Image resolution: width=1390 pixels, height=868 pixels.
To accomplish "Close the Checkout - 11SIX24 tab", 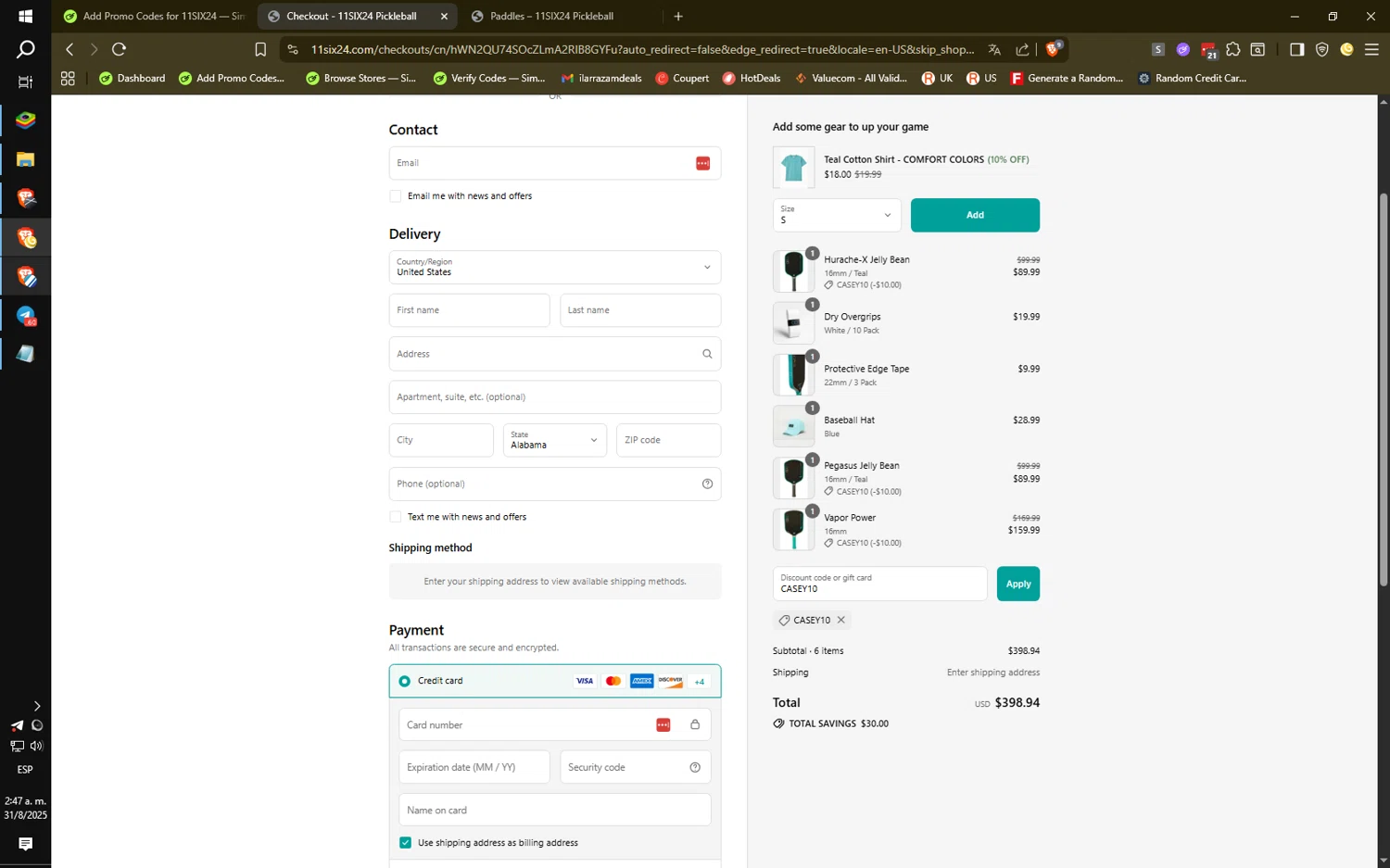I will pyautogui.click(x=444, y=16).
